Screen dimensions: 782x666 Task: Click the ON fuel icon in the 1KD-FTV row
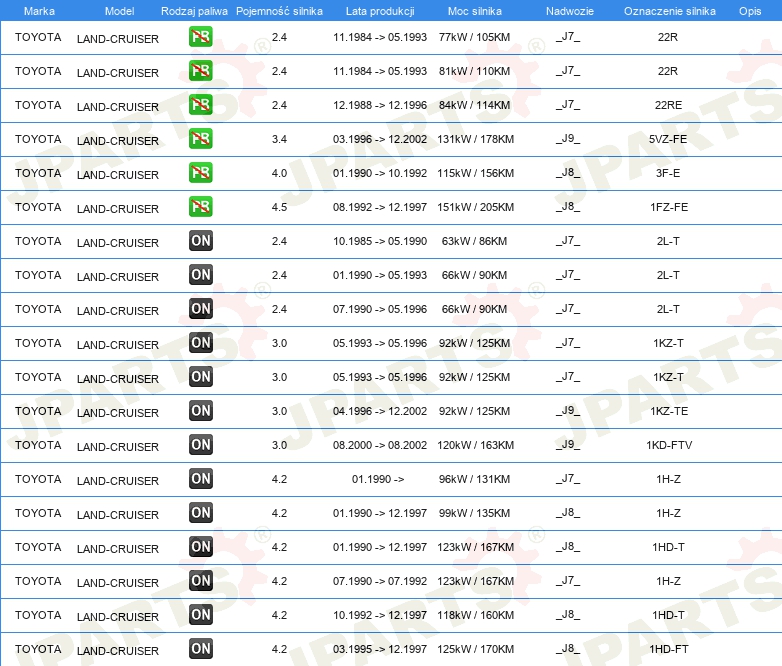click(x=201, y=445)
